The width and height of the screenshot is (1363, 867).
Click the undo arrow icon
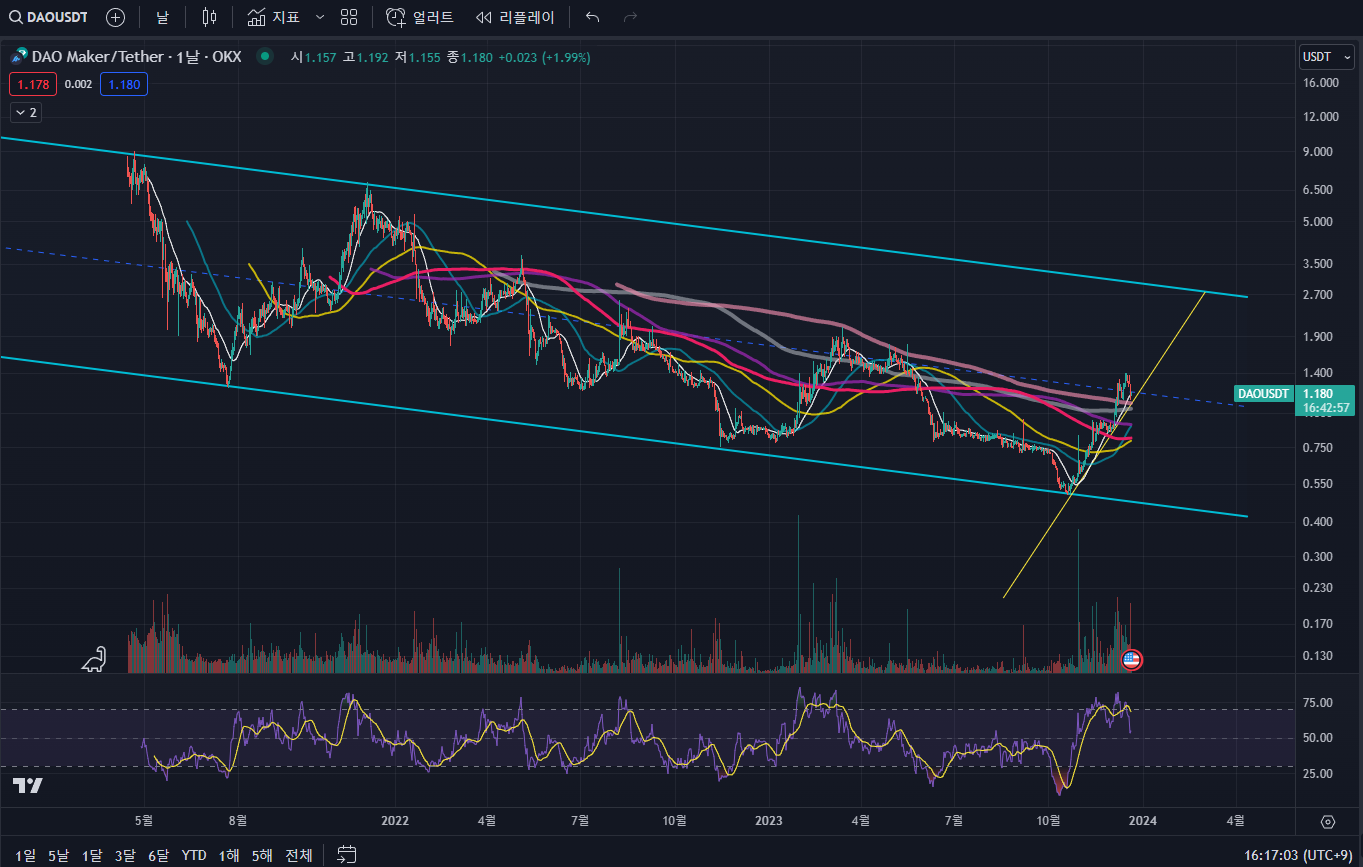point(593,17)
